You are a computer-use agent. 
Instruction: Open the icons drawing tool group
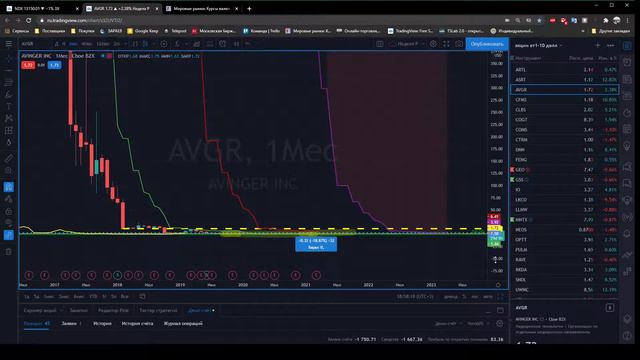point(9,142)
